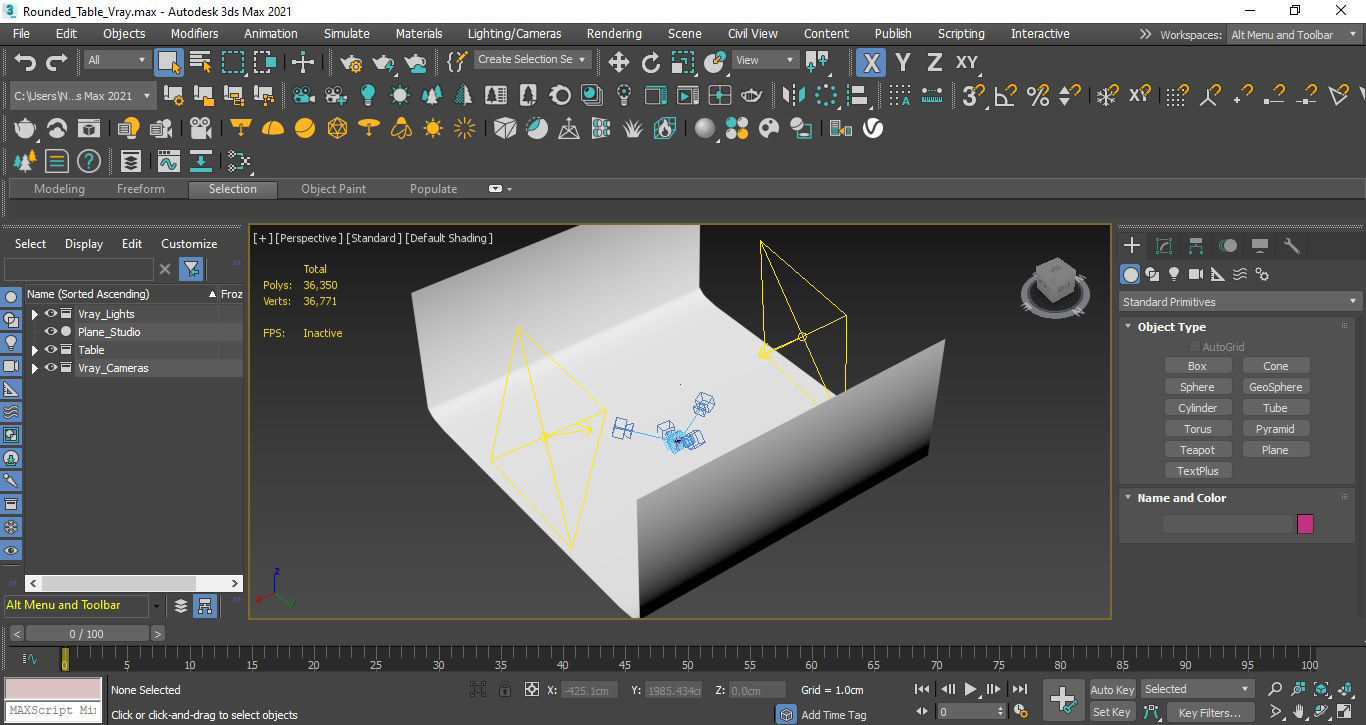Switch to Cameras creation category icon

(1196, 274)
